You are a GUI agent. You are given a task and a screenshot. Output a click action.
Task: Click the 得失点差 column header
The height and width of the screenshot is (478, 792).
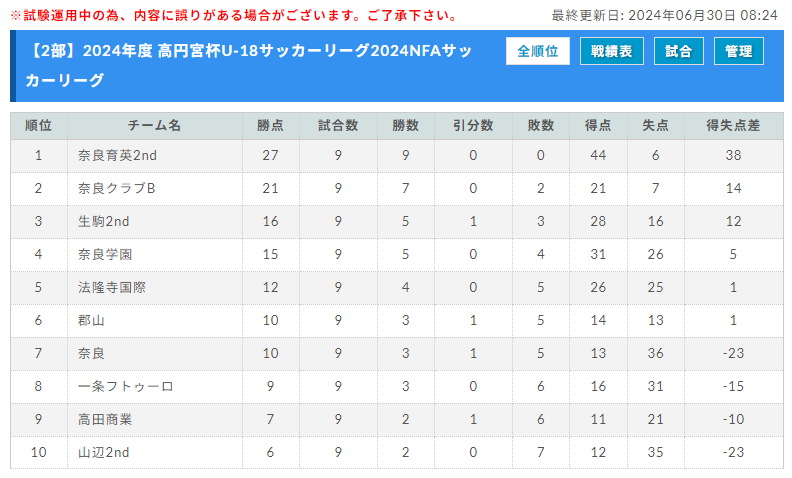point(733,126)
